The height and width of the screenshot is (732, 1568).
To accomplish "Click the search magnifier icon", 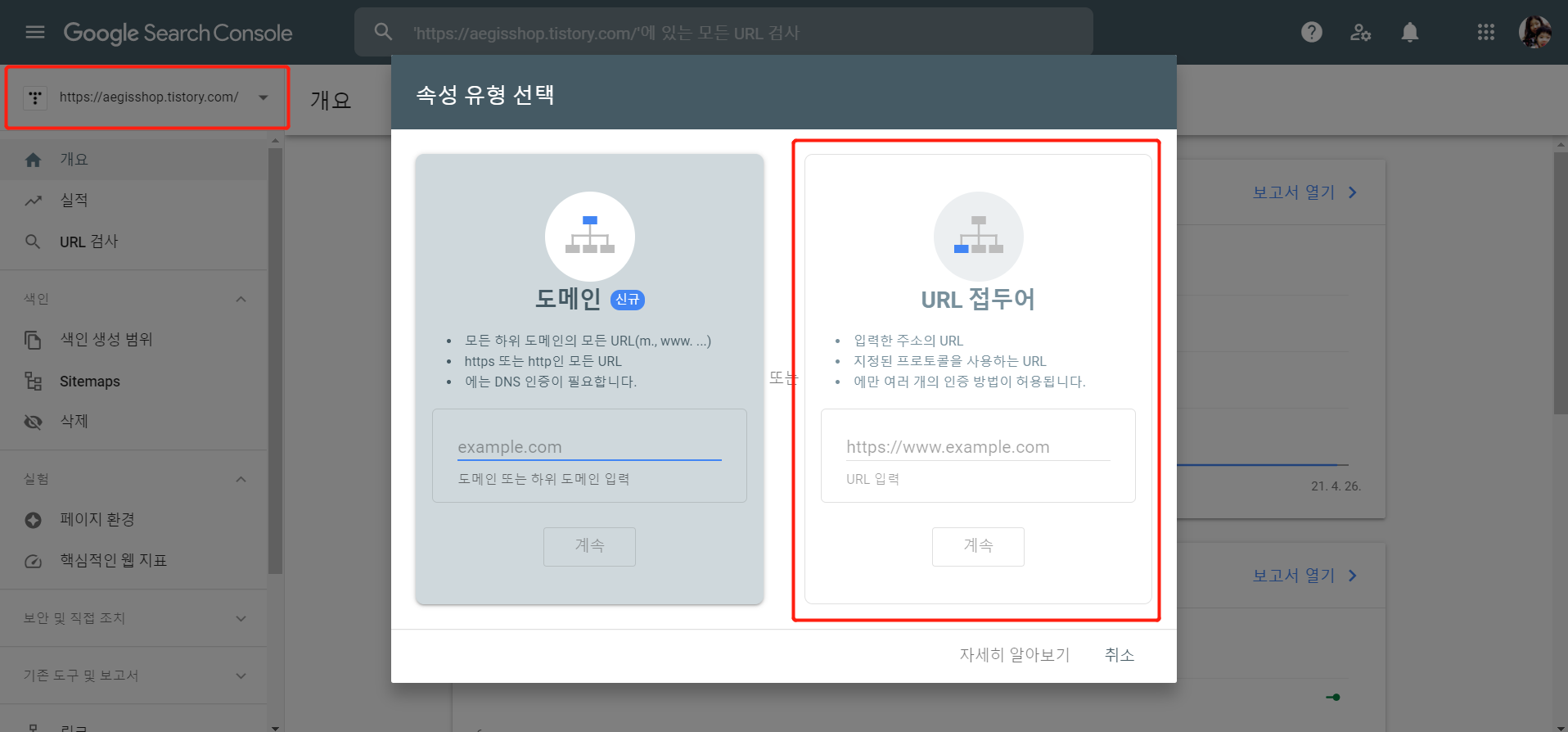I will tap(383, 32).
